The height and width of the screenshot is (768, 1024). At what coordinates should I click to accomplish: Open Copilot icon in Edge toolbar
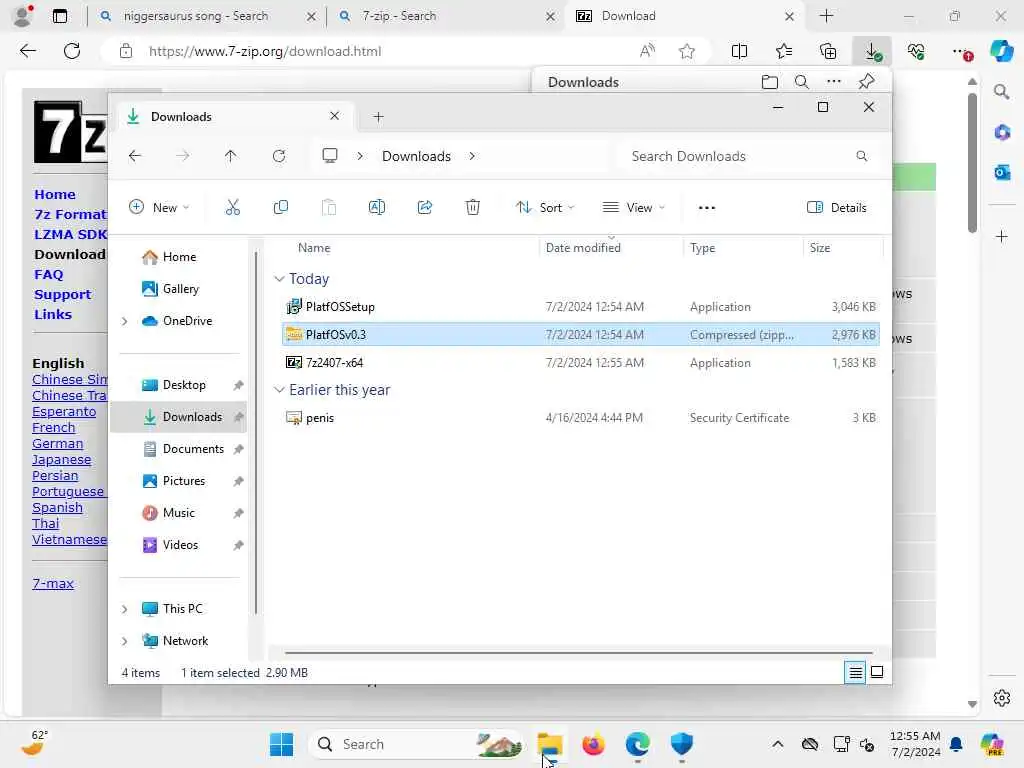(x=1002, y=51)
